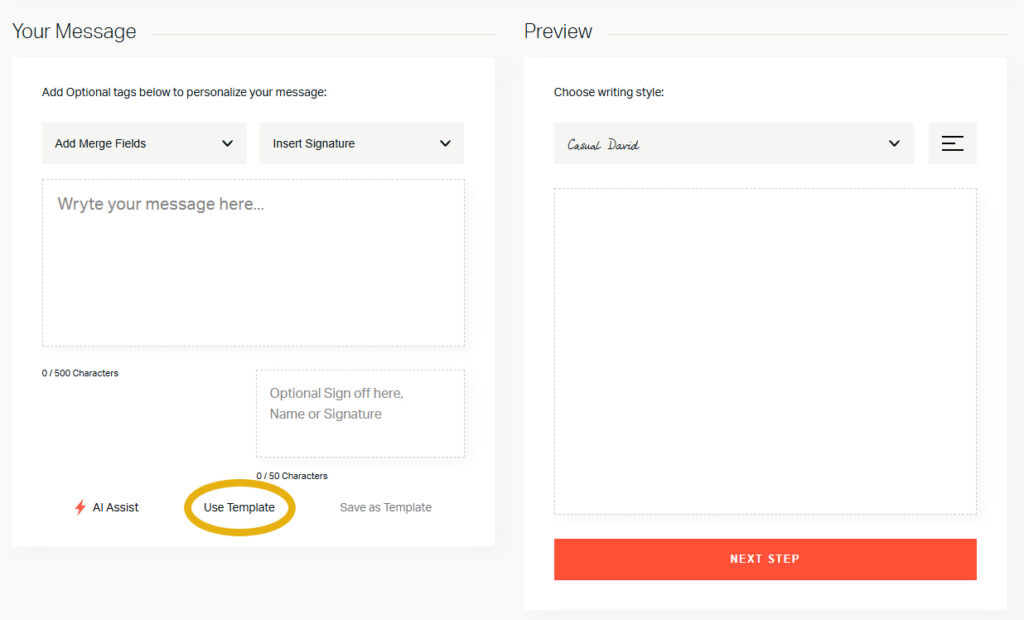The width and height of the screenshot is (1024, 620).
Task: Click the text alignment lines icon button
Action: pyautogui.click(x=952, y=143)
